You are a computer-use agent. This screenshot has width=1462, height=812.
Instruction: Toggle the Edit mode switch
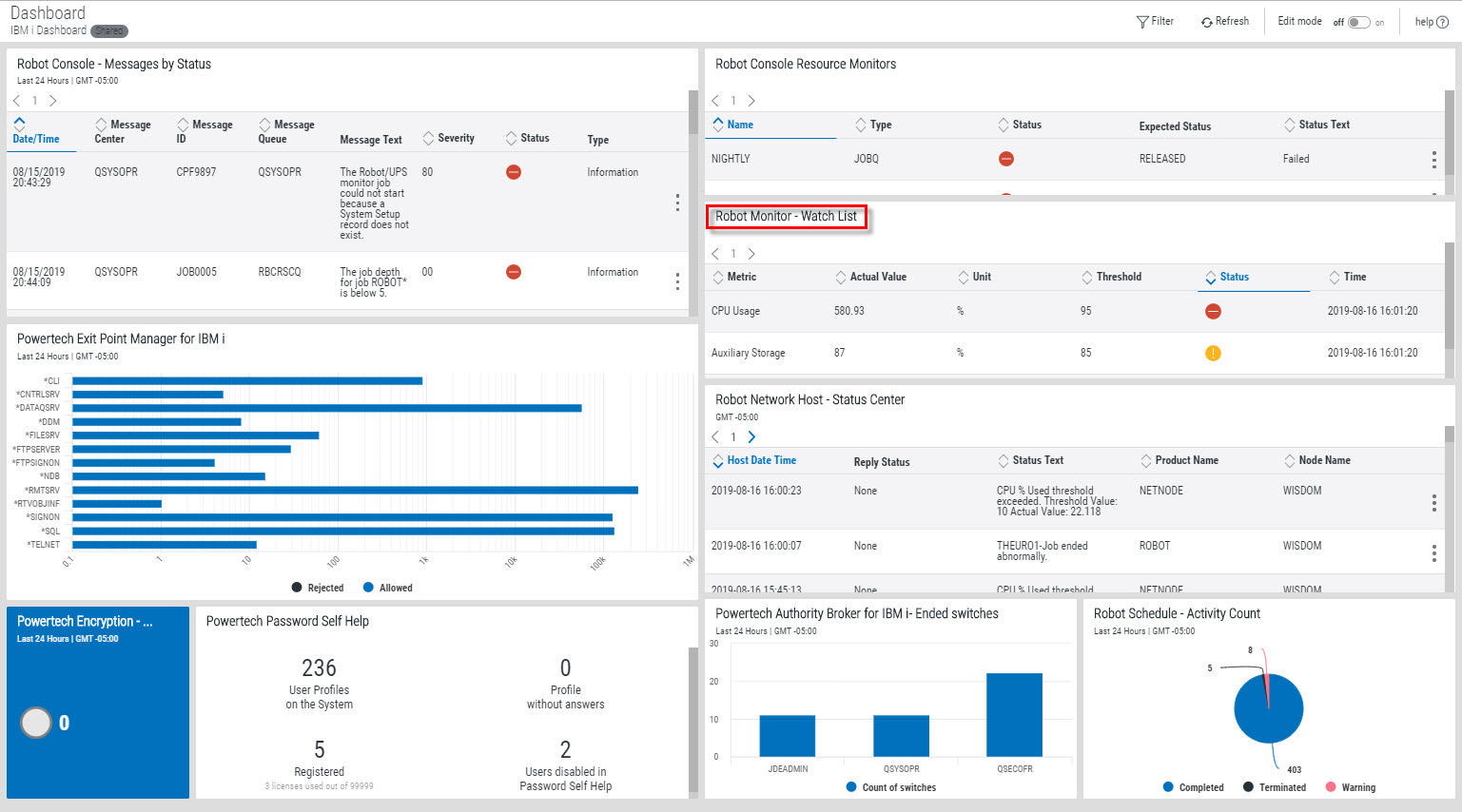[1358, 22]
